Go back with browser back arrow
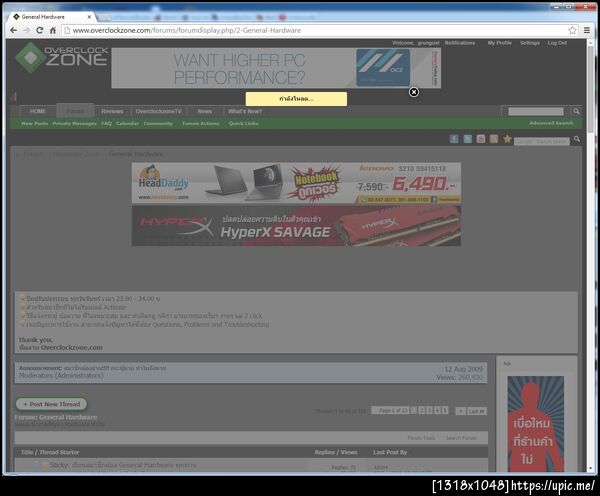Viewport: 600px width, 496px height. pos(14,30)
